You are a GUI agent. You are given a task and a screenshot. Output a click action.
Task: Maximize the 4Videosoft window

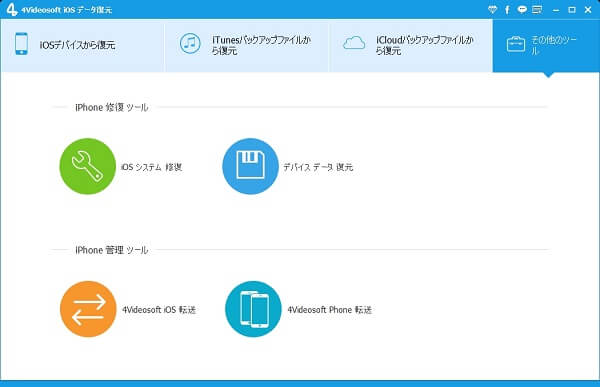coord(572,10)
